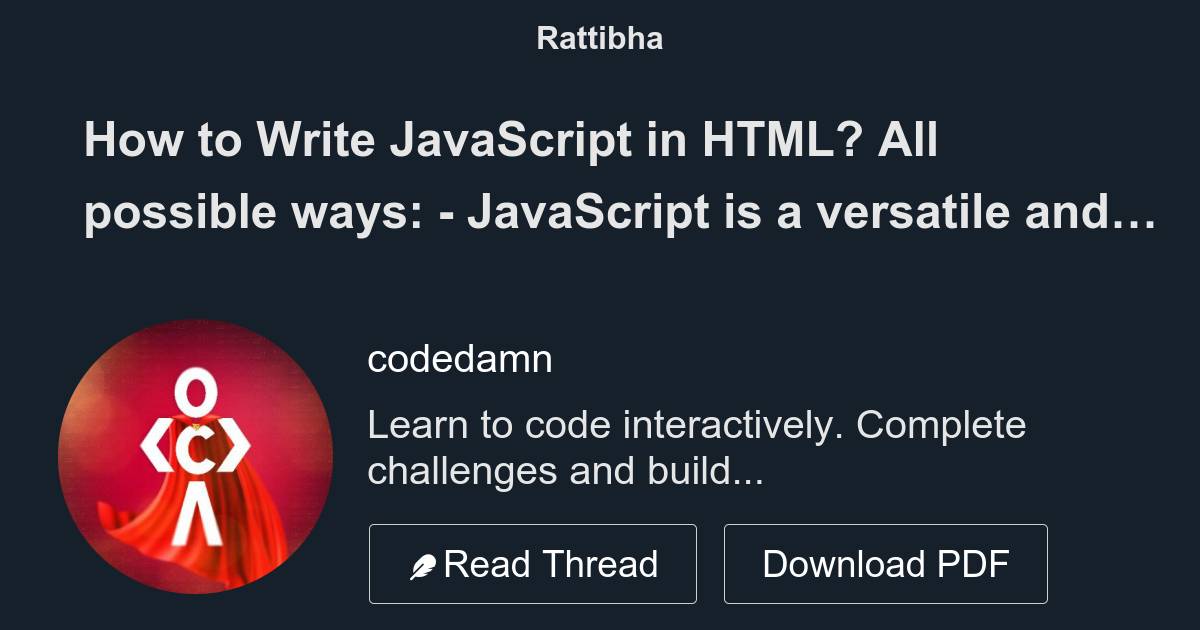
Task: Visit the codedamn author name
Action: coord(461,358)
